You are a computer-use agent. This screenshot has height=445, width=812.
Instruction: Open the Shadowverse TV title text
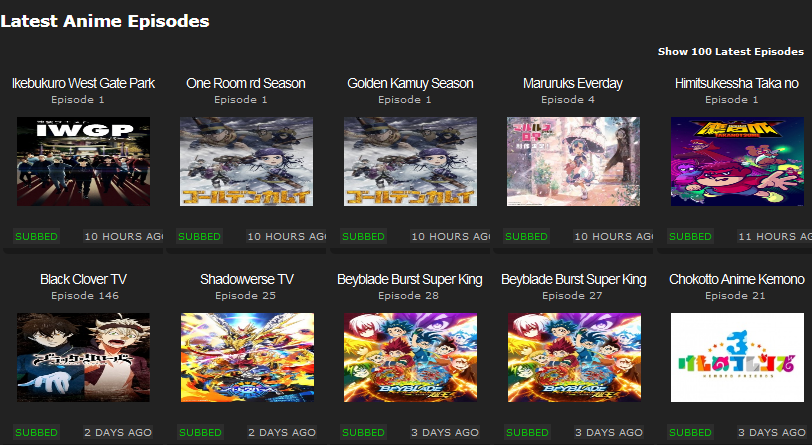click(246, 279)
